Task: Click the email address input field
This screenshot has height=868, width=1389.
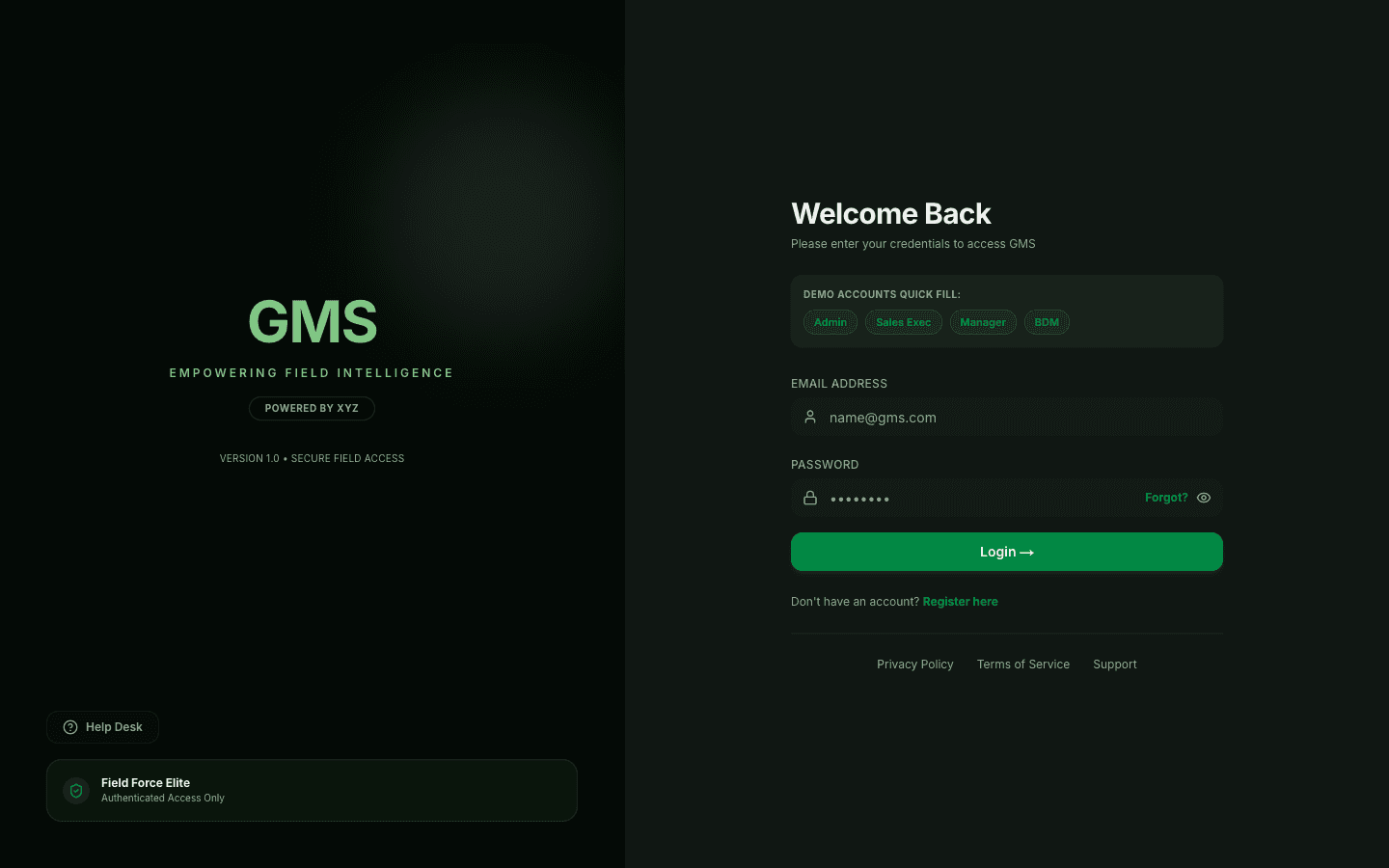Action: pos(1007,417)
